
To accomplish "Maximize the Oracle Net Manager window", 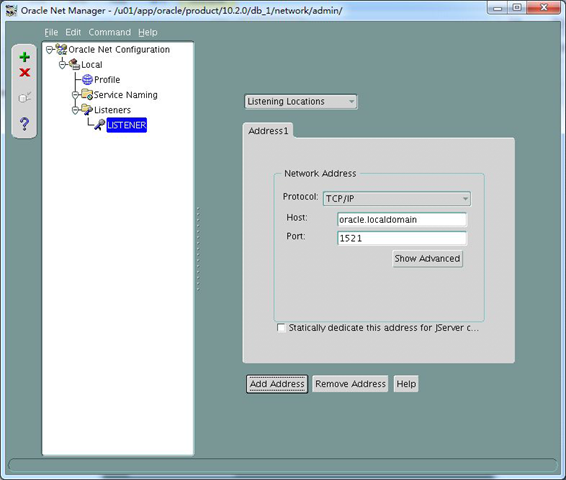I will click(x=517, y=8).
